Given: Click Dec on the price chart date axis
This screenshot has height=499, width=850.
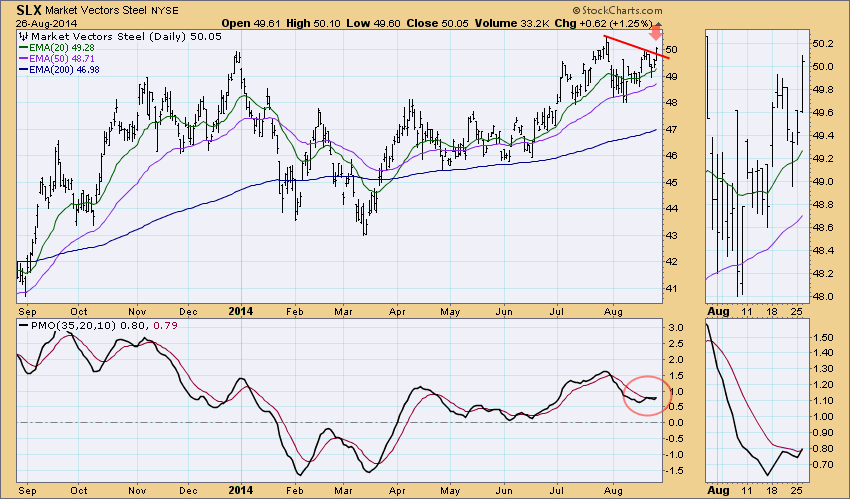Looking at the screenshot, I should [x=188, y=312].
